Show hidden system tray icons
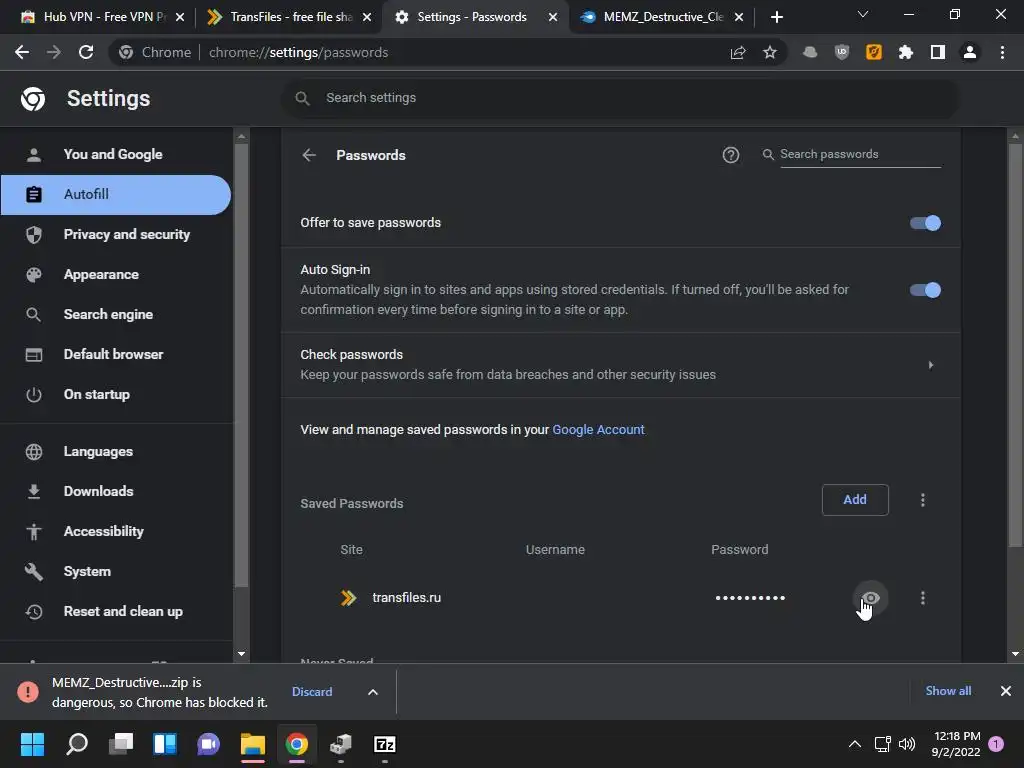This screenshot has height=768, width=1024. 854,744
